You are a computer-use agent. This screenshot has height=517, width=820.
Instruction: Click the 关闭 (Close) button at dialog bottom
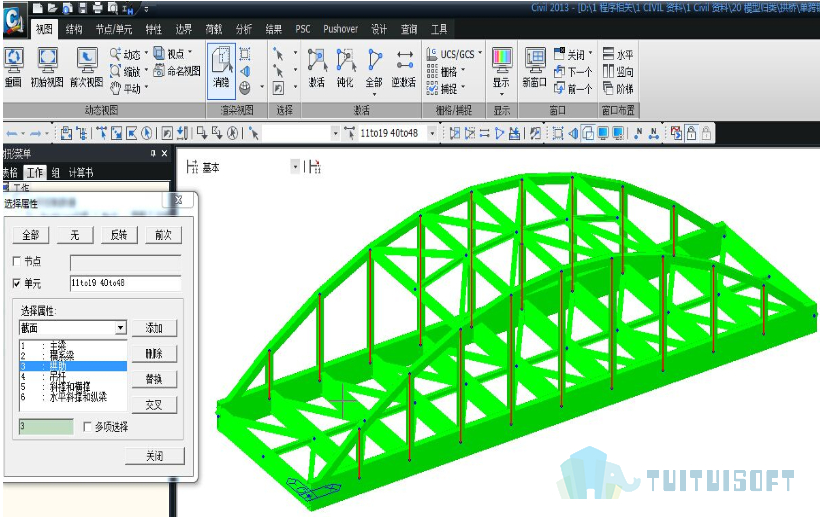[x=155, y=456]
